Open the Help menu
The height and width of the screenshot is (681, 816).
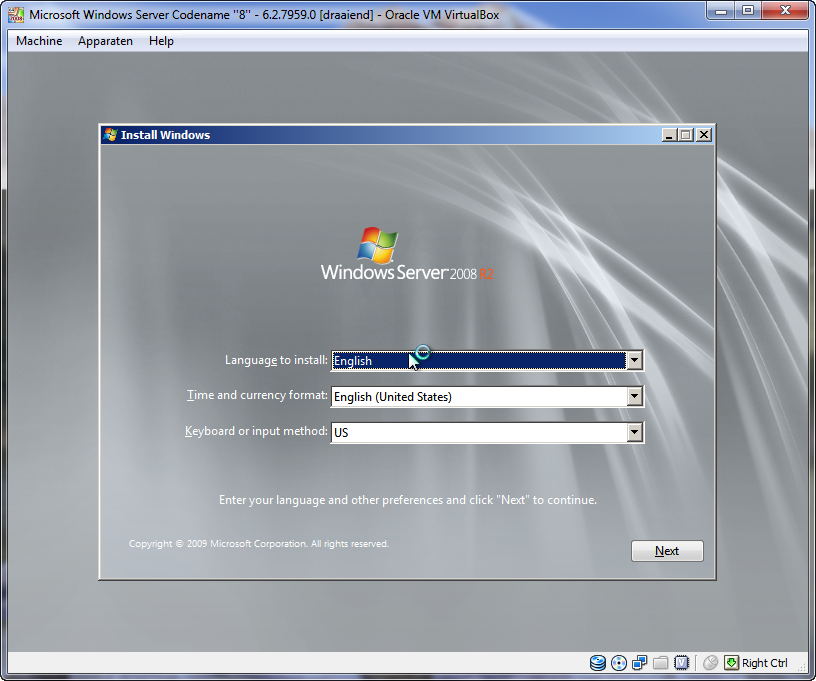[161, 41]
